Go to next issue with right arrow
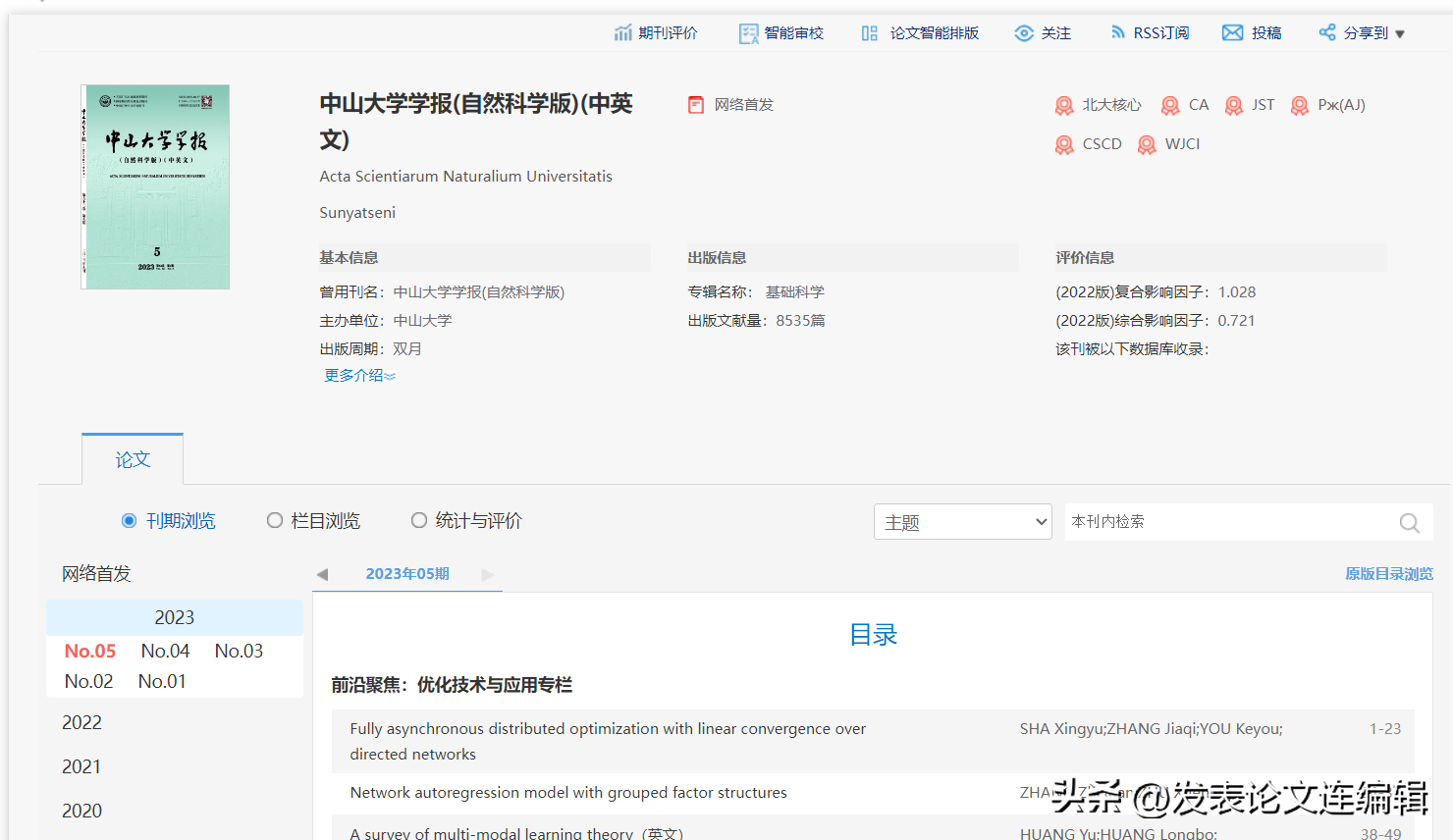Viewport: 1453px width, 840px height. [x=488, y=574]
